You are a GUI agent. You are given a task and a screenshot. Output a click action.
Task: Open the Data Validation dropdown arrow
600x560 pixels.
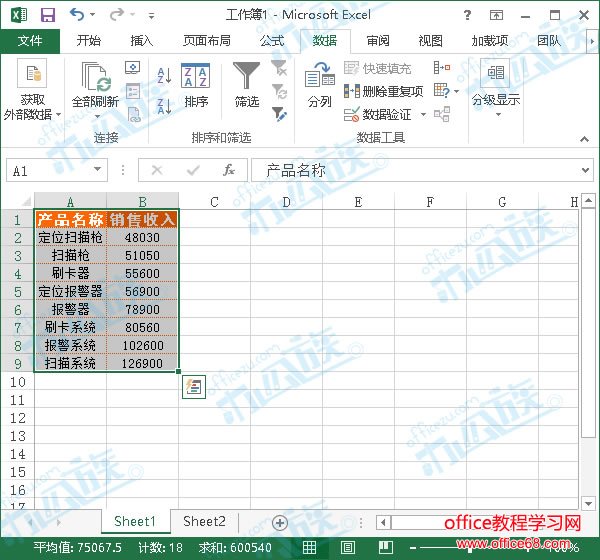[x=423, y=114]
